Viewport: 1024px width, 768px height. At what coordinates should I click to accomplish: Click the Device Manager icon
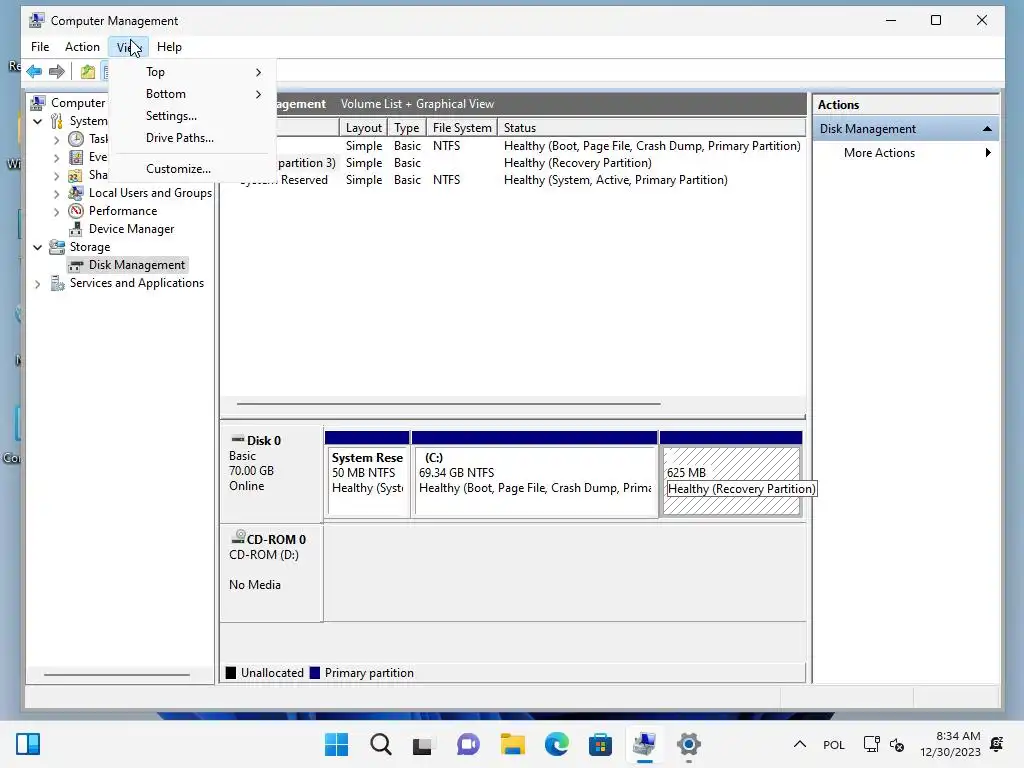click(76, 229)
